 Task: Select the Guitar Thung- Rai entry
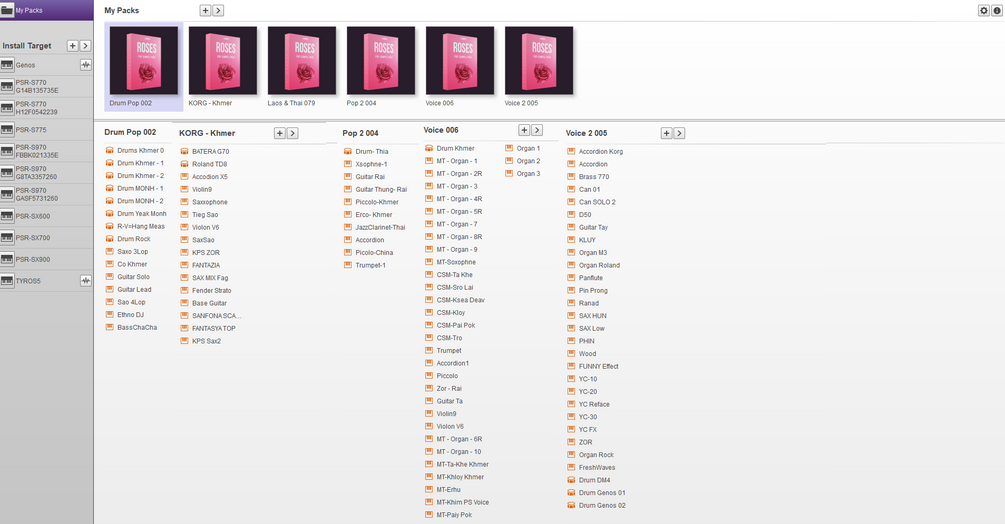(381, 190)
